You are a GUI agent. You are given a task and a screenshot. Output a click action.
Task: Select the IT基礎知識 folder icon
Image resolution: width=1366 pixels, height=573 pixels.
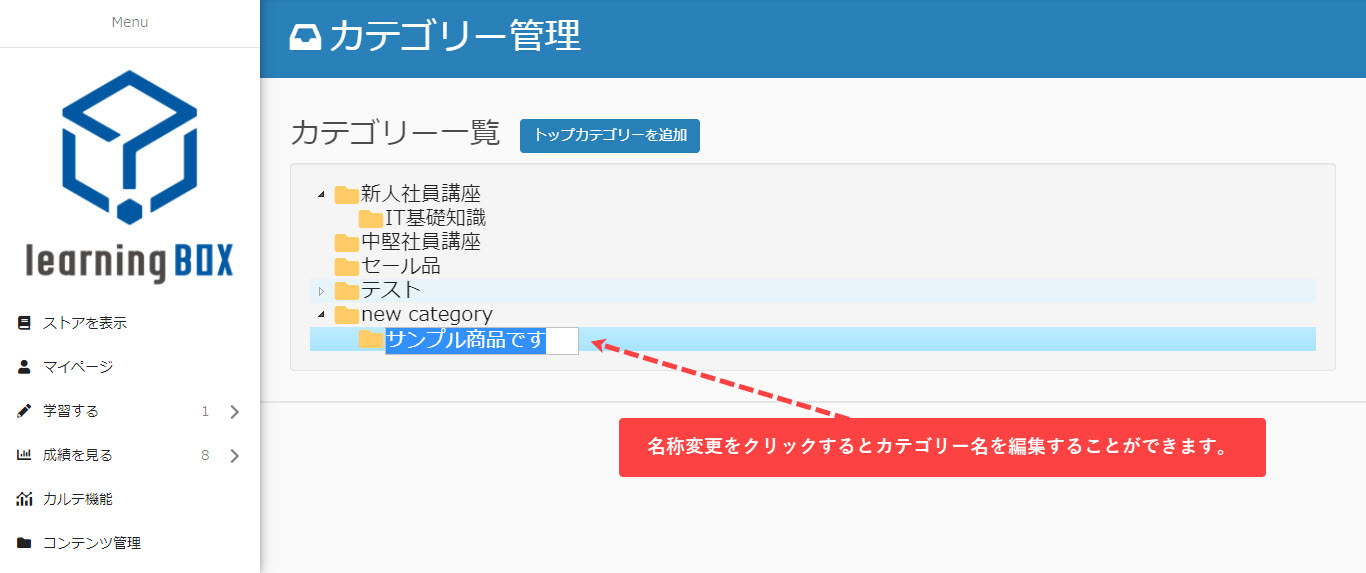371,218
